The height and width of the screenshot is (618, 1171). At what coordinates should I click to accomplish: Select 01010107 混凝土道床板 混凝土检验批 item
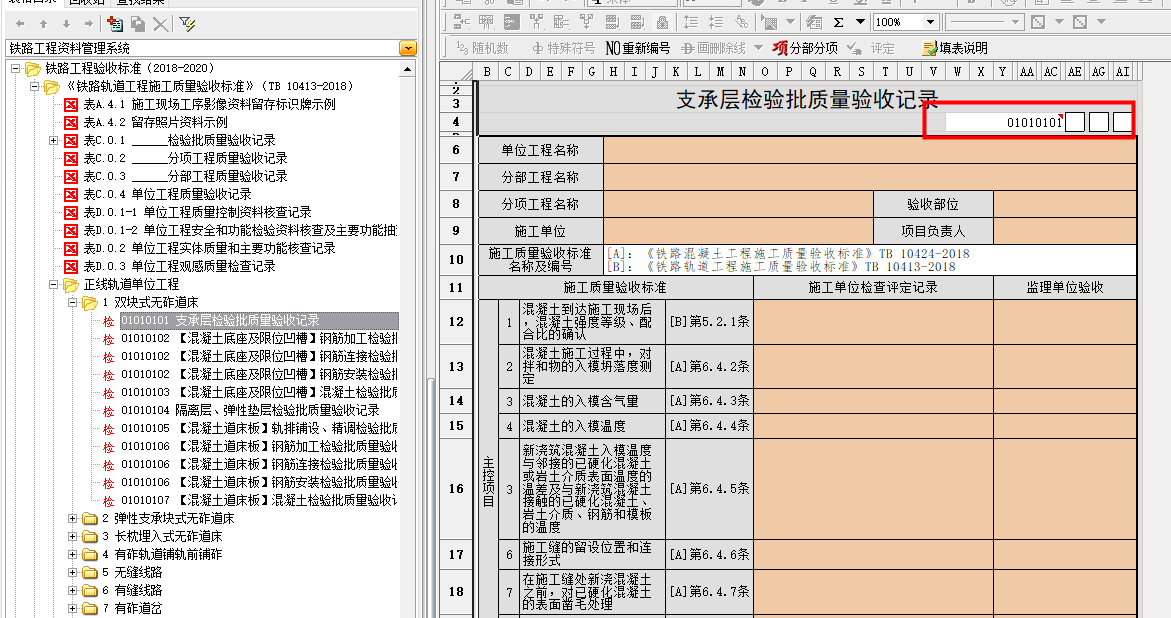259,500
